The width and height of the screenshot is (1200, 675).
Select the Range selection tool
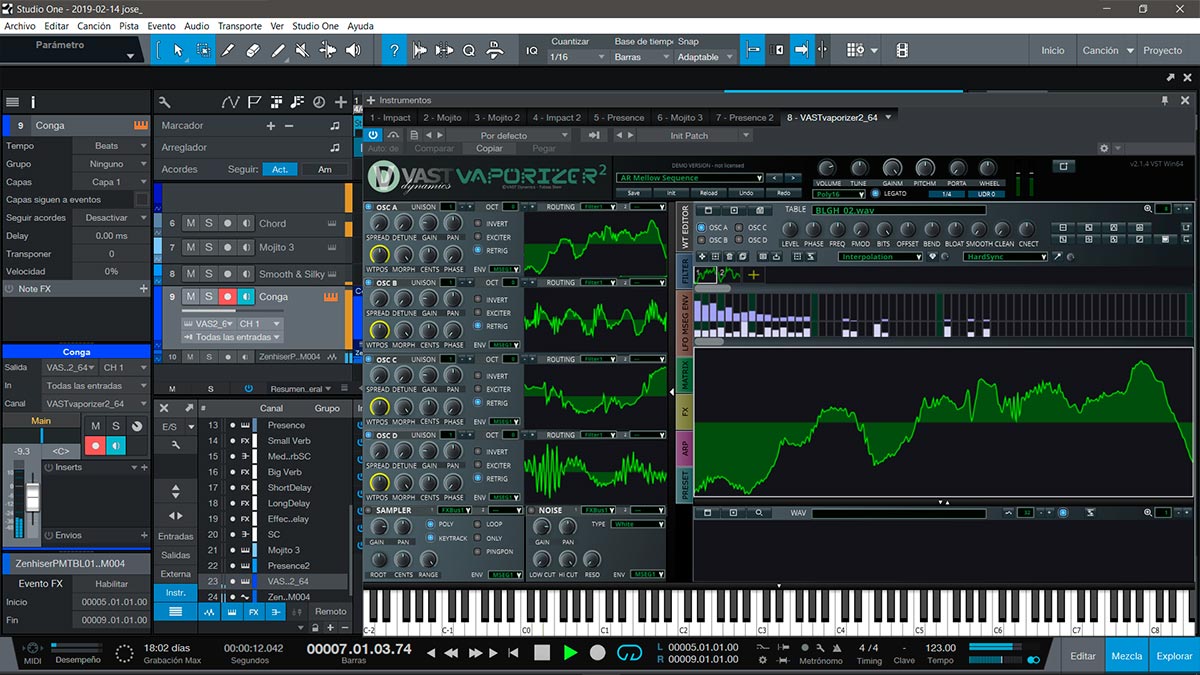203,50
